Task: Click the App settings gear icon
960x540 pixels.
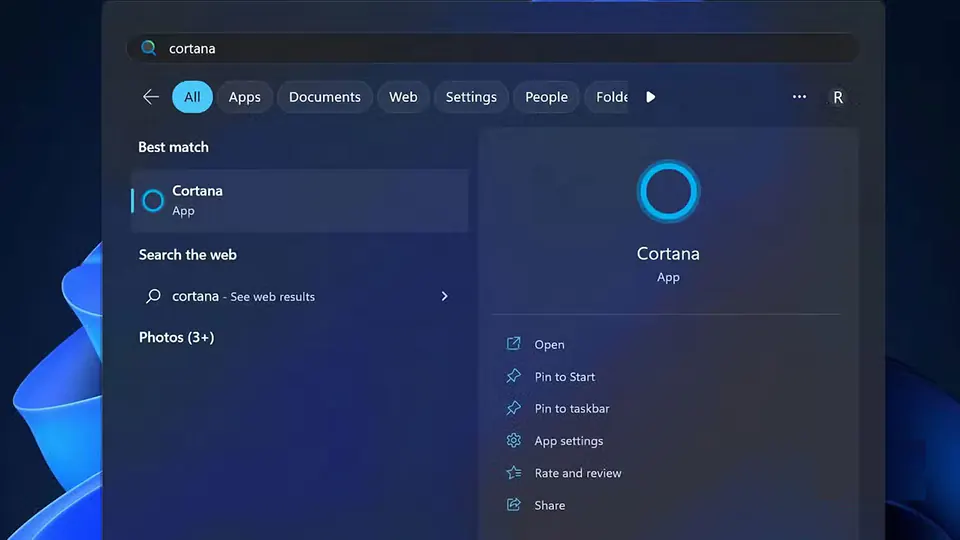Action: (514, 441)
